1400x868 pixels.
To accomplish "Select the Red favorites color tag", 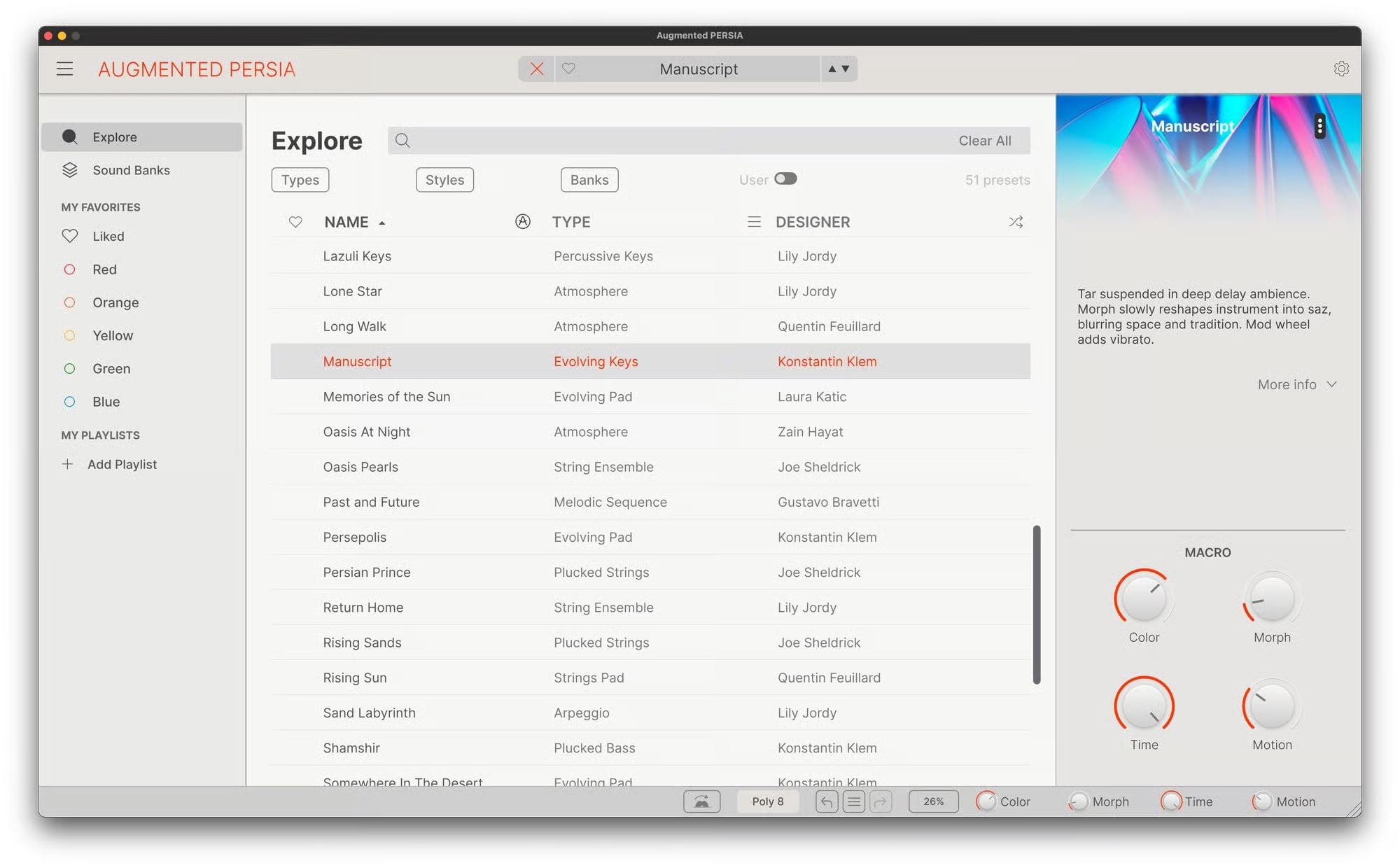I will click(x=104, y=269).
